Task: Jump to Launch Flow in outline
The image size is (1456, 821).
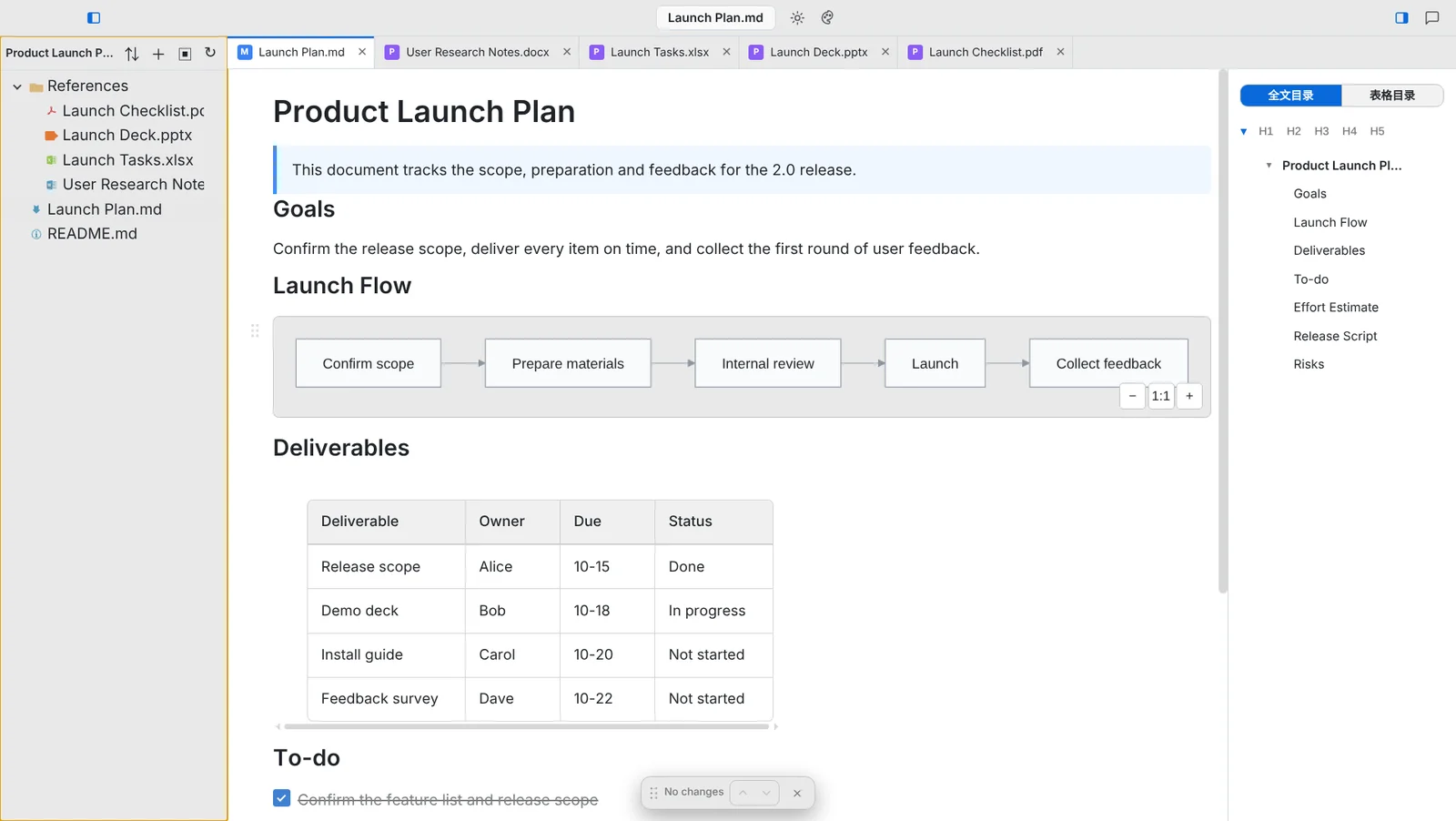Action: (x=1330, y=222)
